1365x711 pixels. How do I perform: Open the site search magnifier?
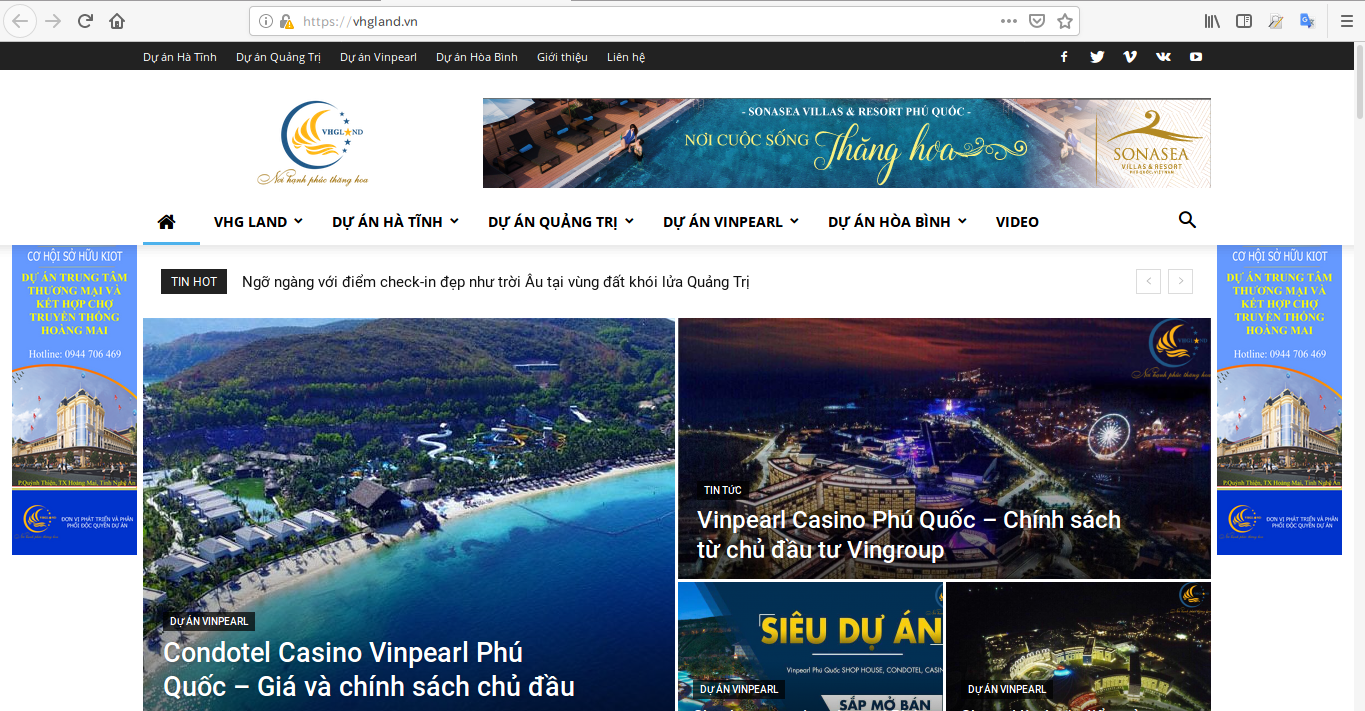(x=1187, y=220)
